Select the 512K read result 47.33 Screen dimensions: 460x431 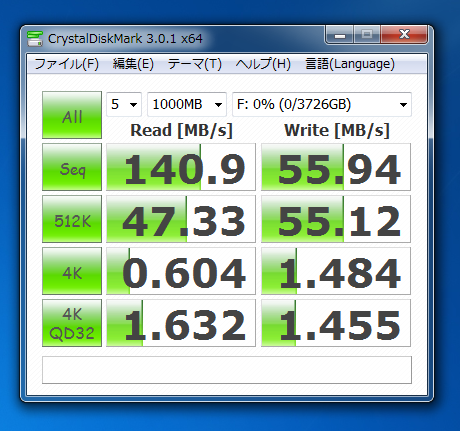pyautogui.click(x=181, y=219)
